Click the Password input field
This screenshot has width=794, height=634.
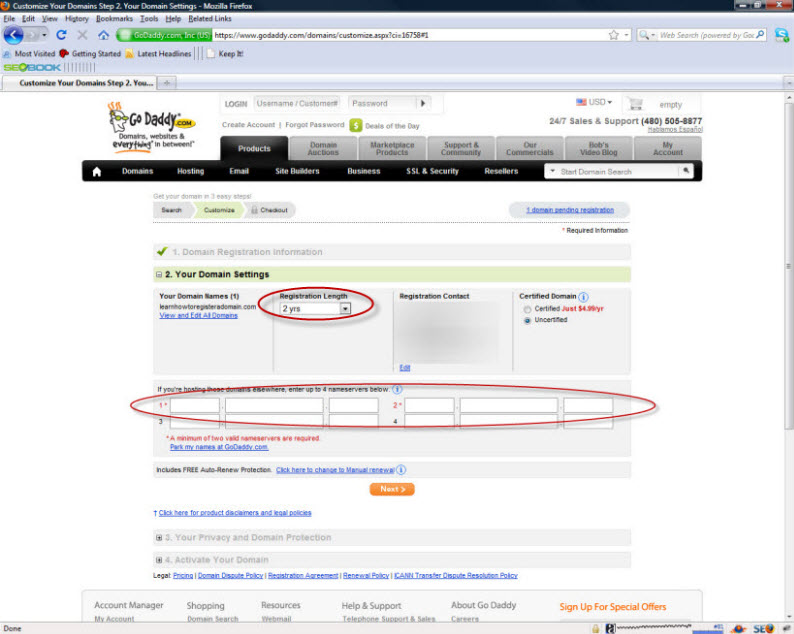tap(382, 103)
